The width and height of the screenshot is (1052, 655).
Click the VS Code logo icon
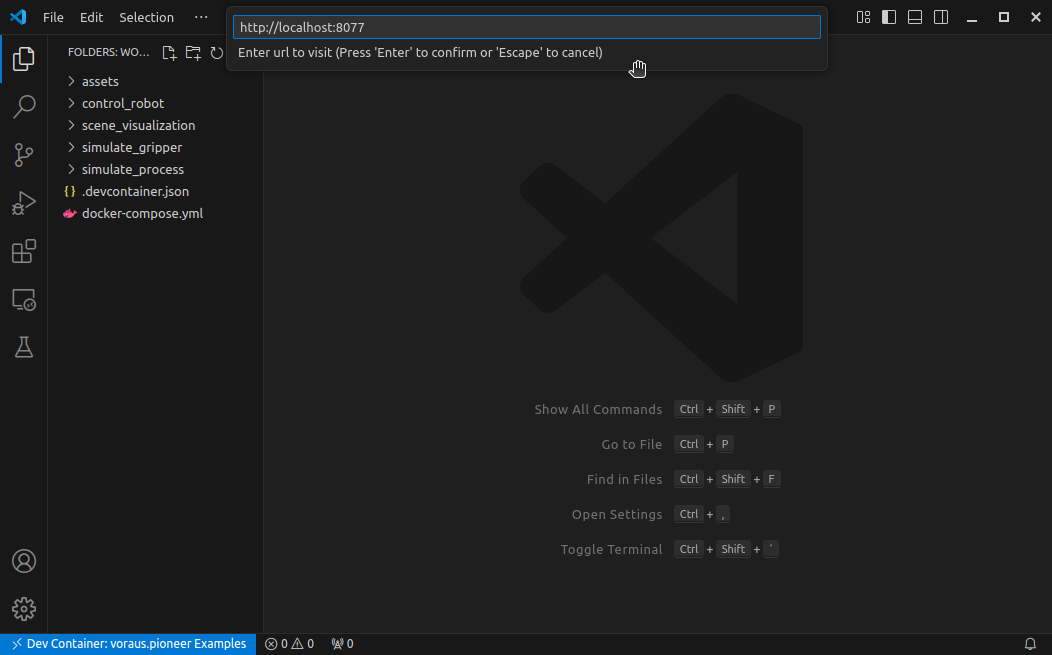(18, 17)
